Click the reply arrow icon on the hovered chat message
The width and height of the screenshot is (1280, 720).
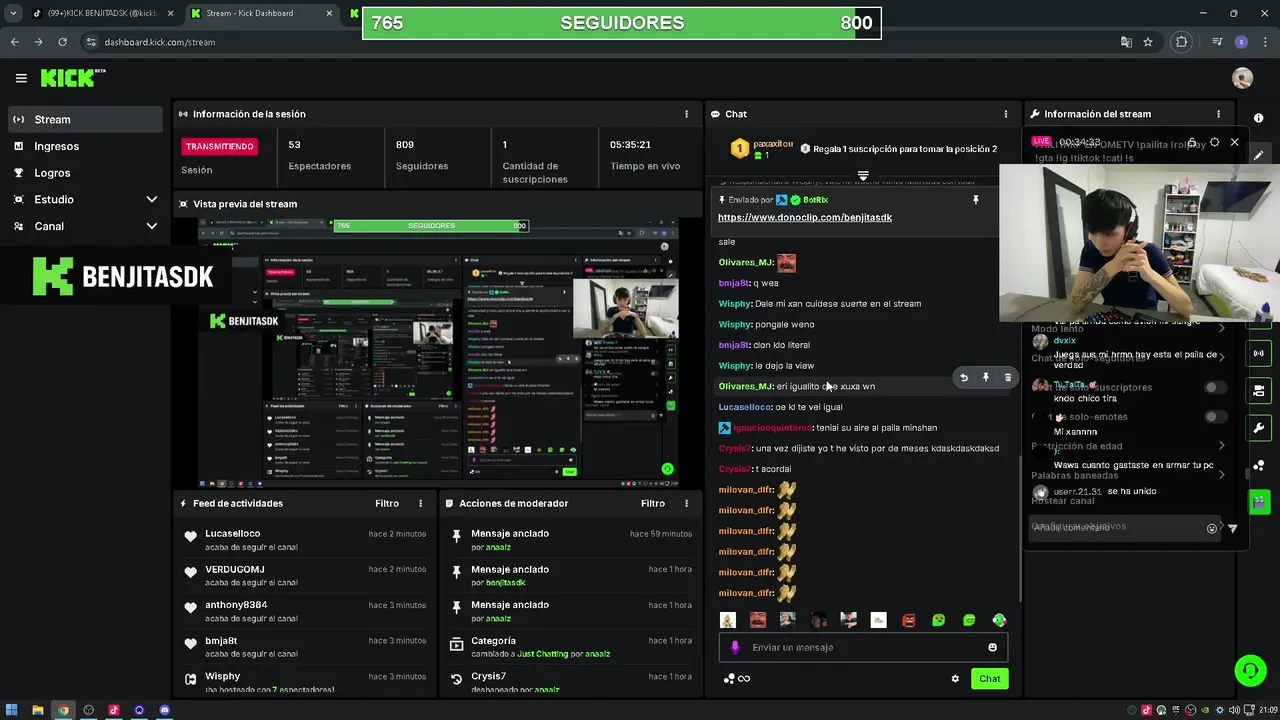pos(964,378)
